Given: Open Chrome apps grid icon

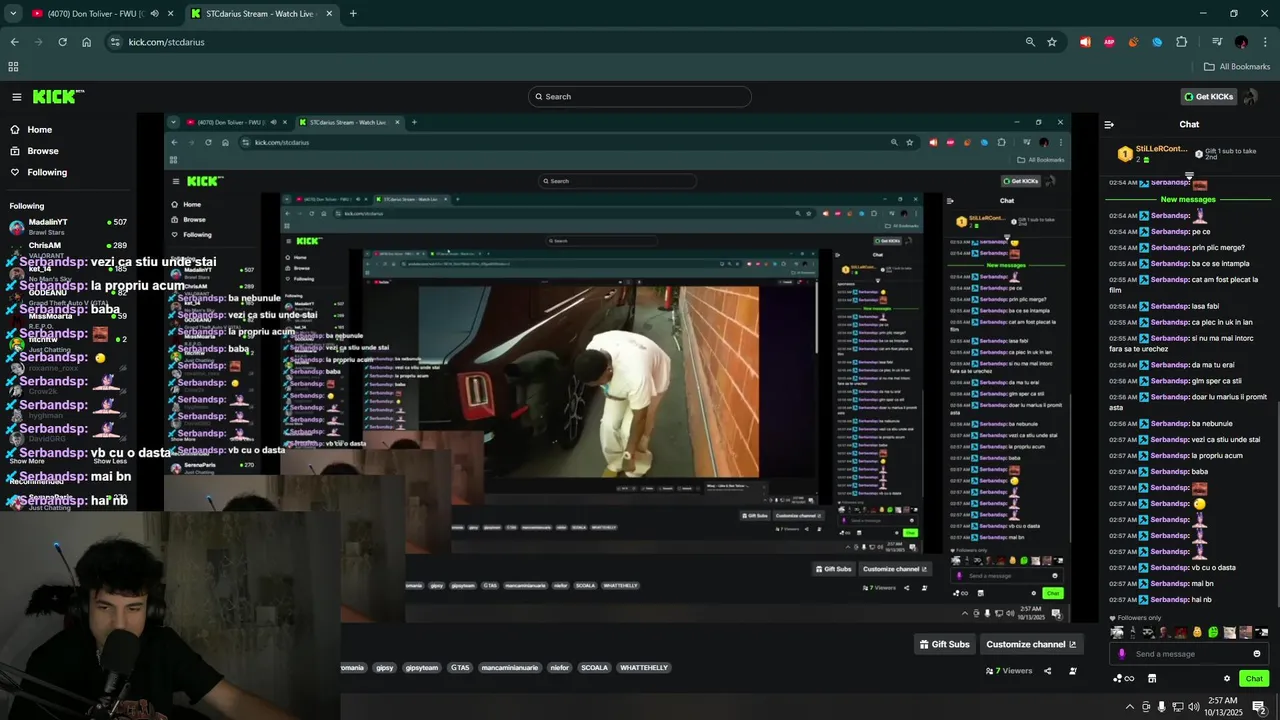Looking at the screenshot, I should (x=13, y=67).
